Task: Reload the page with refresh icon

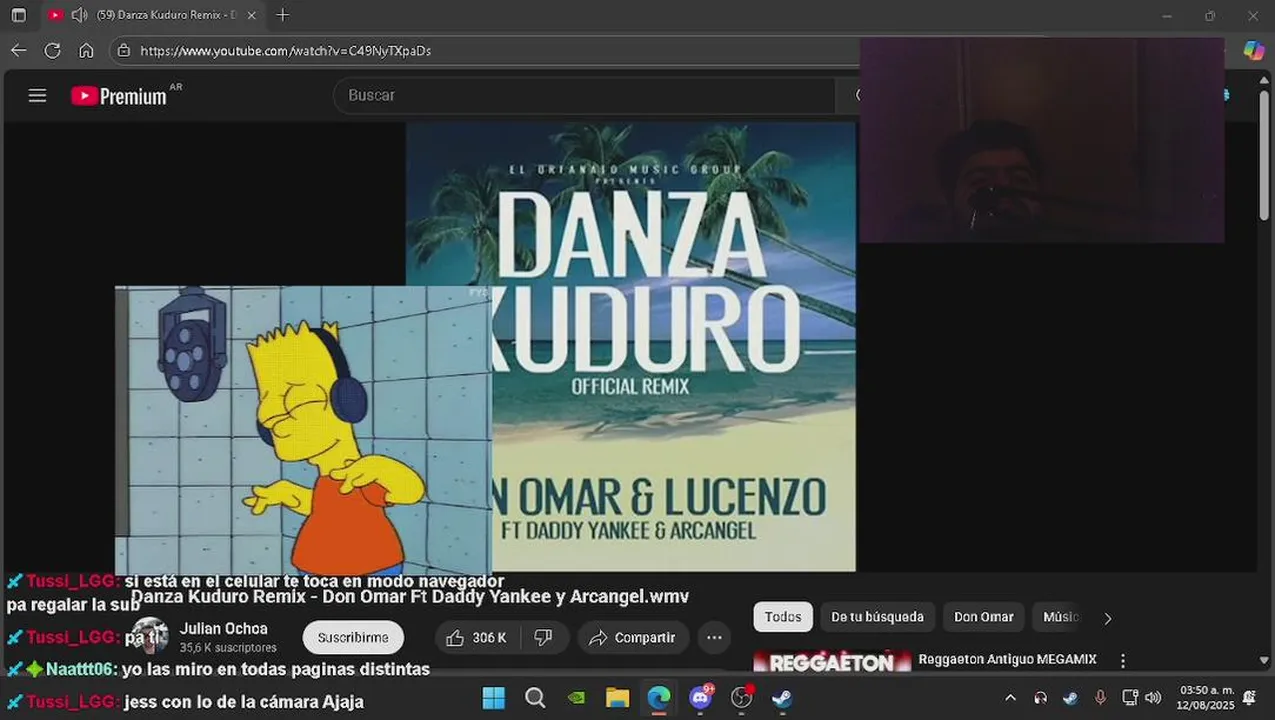Action: [52, 50]
